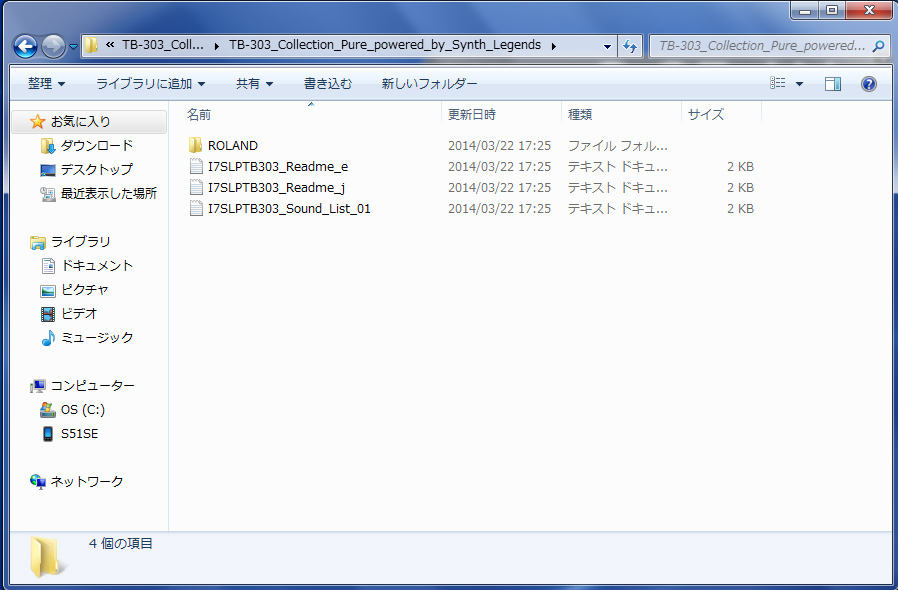
Task: Open the ドキュメント library
Action: (97, 266)
